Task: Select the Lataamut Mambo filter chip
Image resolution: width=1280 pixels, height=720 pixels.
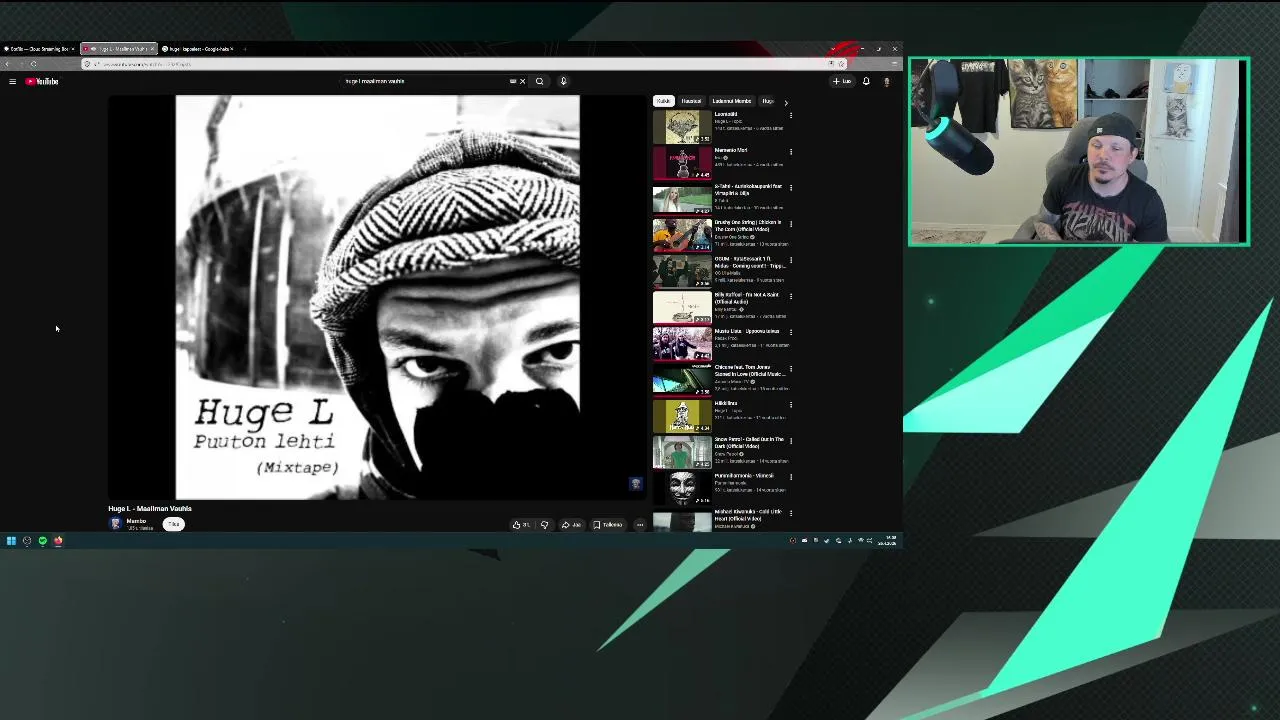Action: coord(731,101)
